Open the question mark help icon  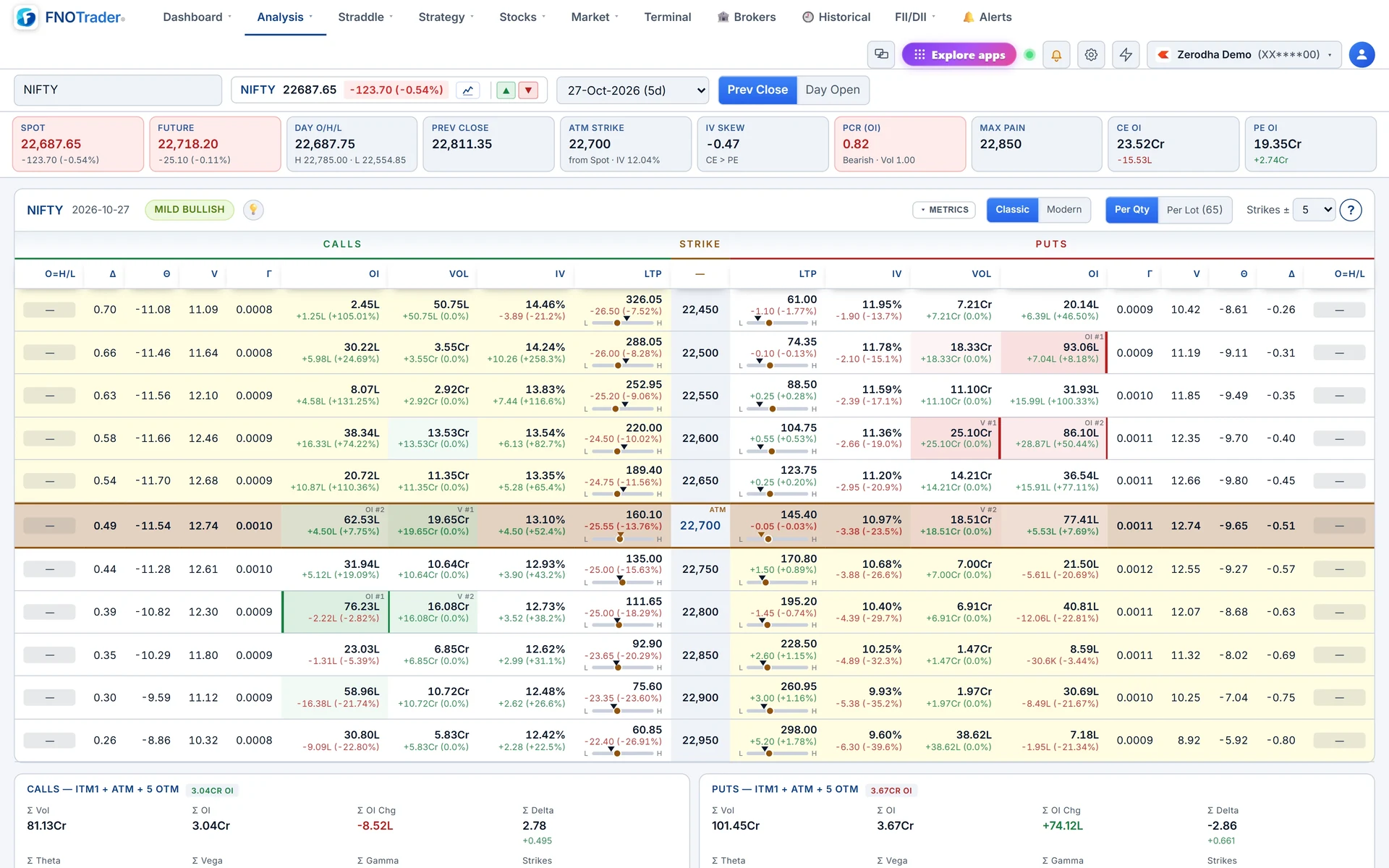point(1351,210)
